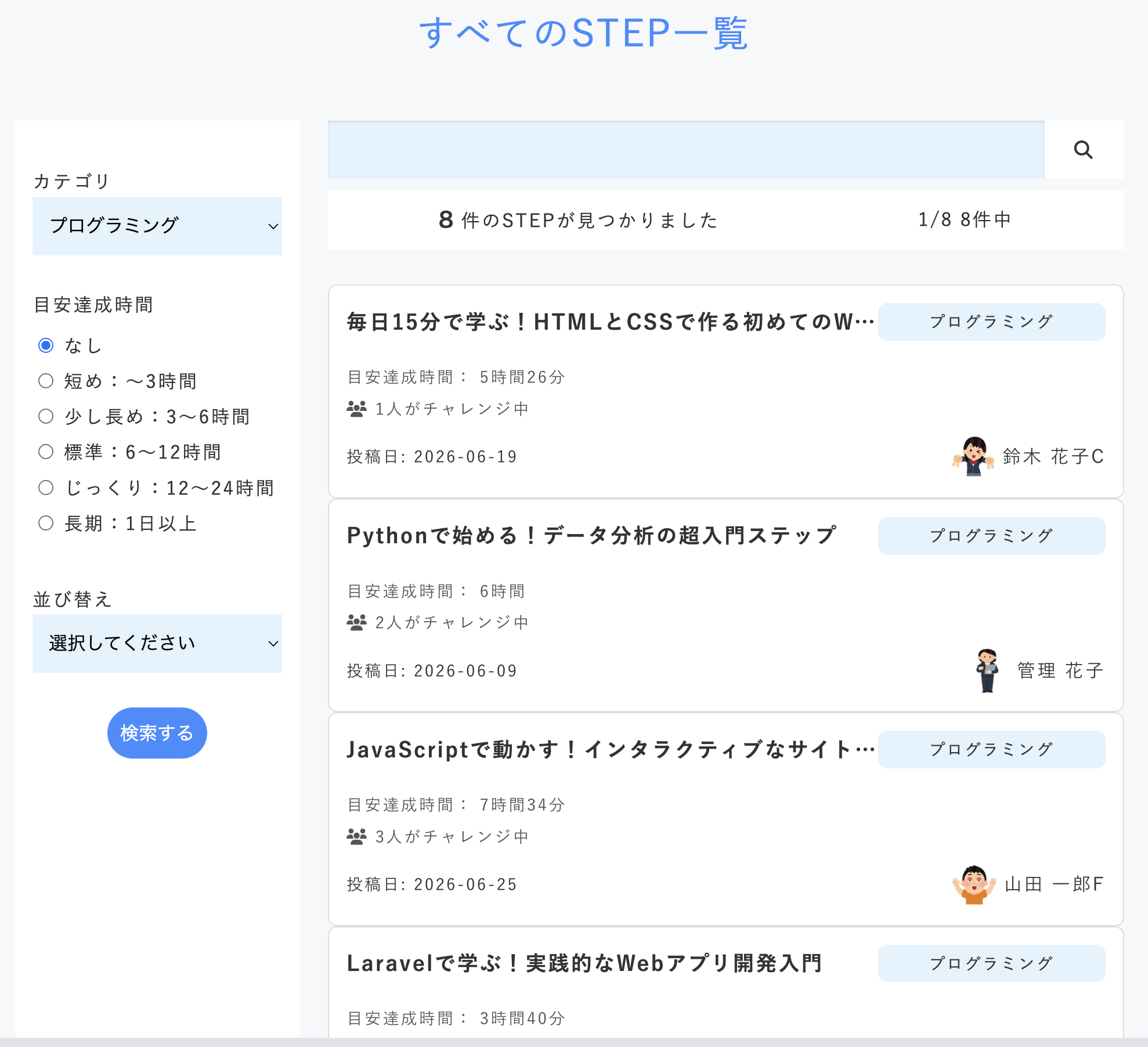This screenshot has width=1148, height=1047.
Task: Click challenger people icon on JavaScript card
Action: click(x=356, y=836)
